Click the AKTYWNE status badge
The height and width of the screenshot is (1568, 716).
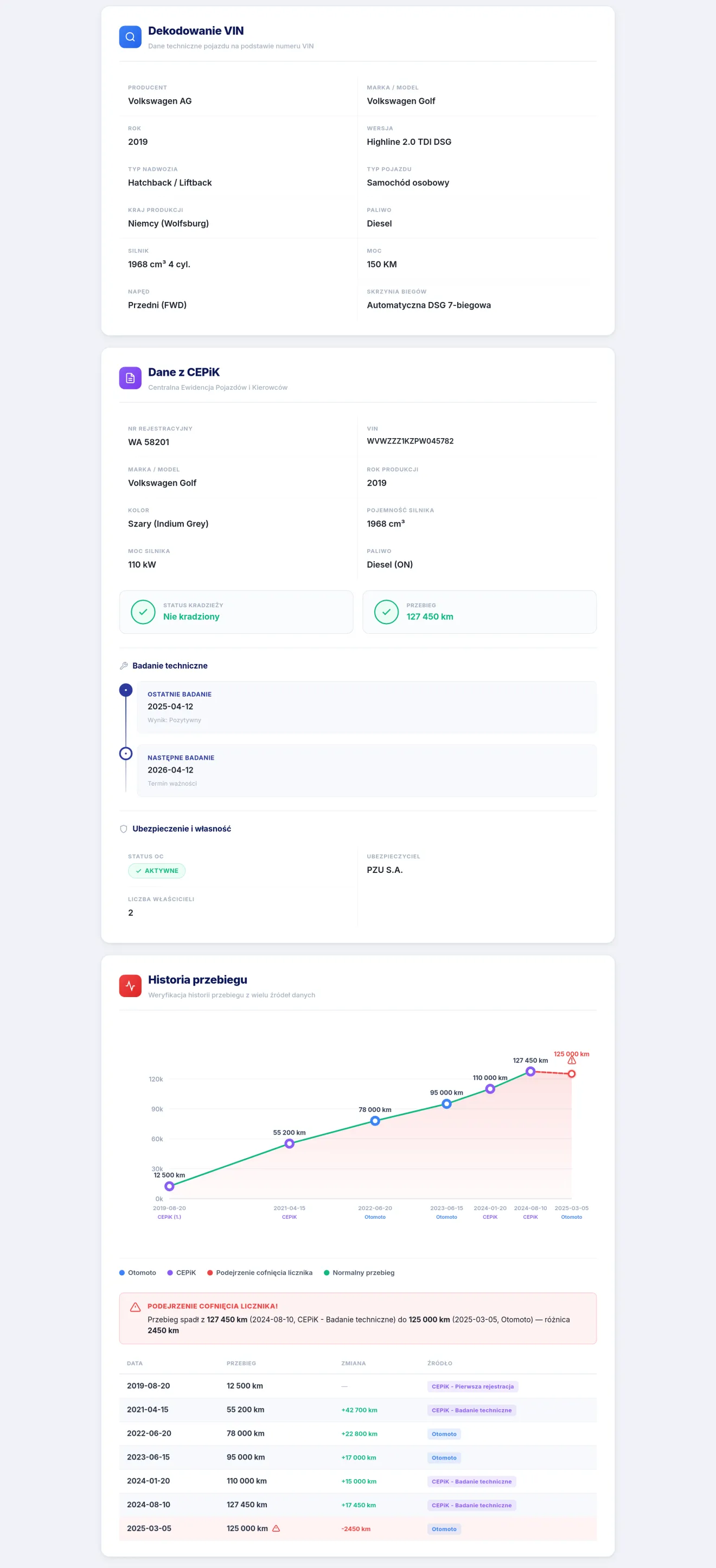[157, 870]
